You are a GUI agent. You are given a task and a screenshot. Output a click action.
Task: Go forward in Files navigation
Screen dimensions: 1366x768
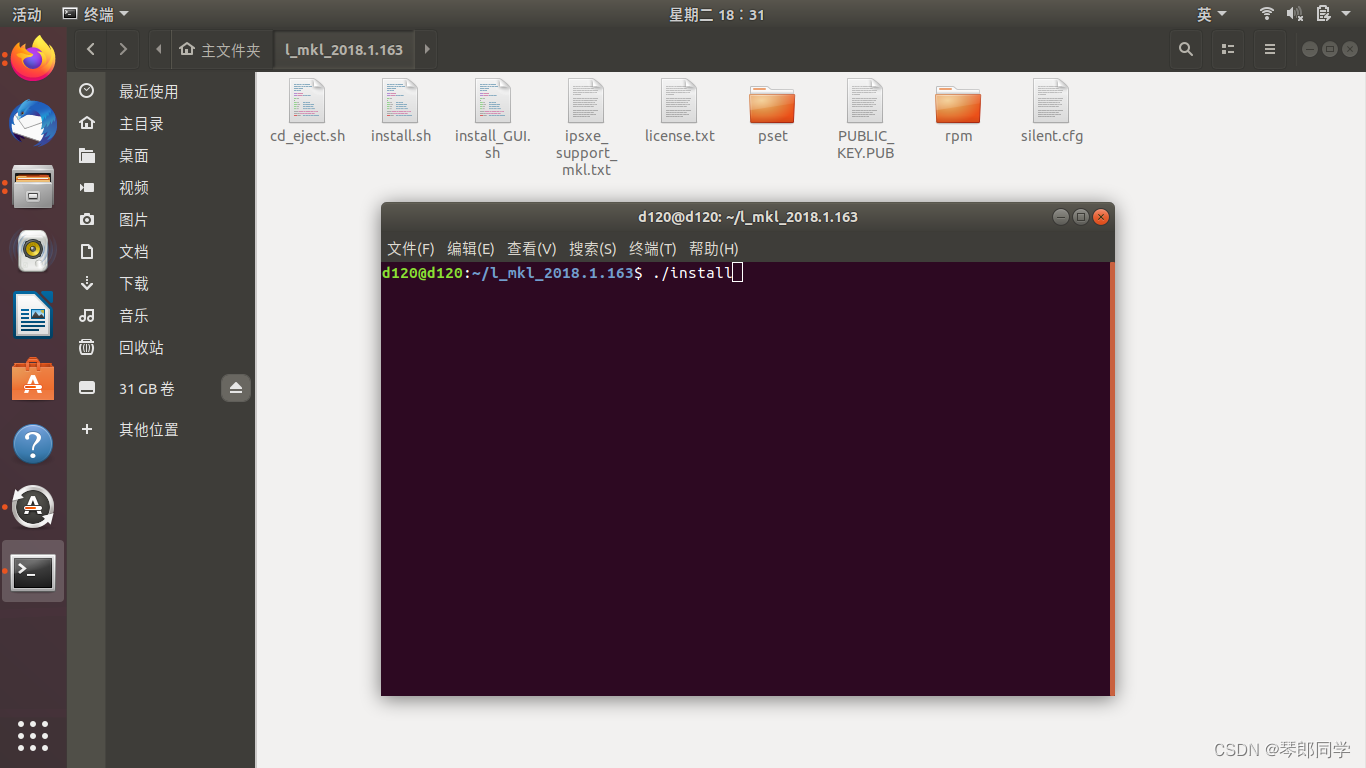[123, 49]
